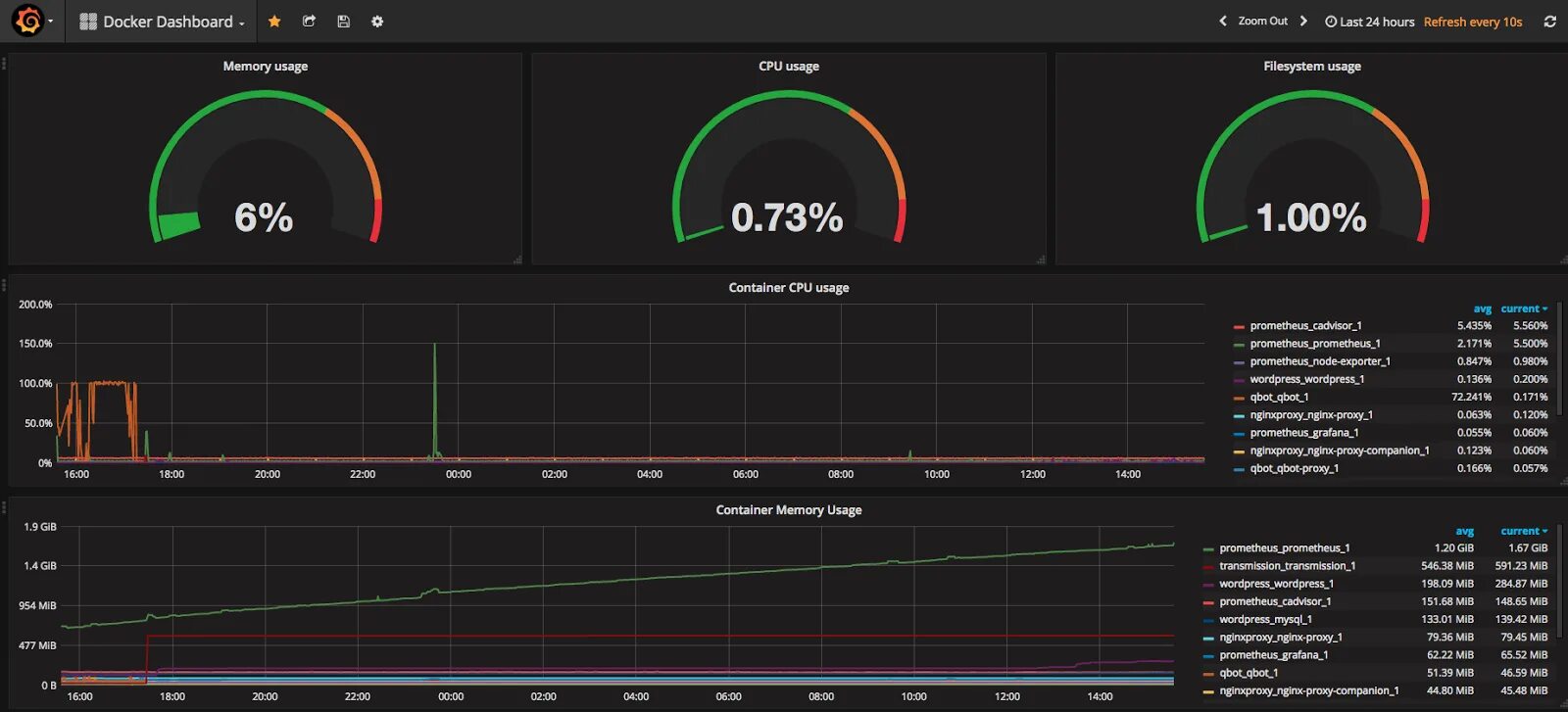Open the Container CPU usage panel menu
This screenshot has width=1568, height=712.
789,287
